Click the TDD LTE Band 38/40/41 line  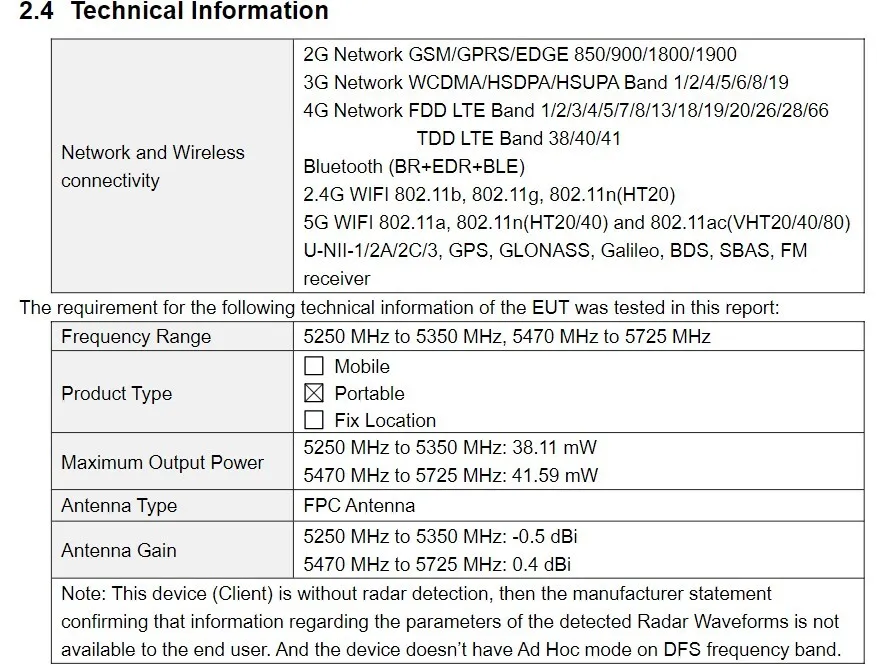coord(518,138)
